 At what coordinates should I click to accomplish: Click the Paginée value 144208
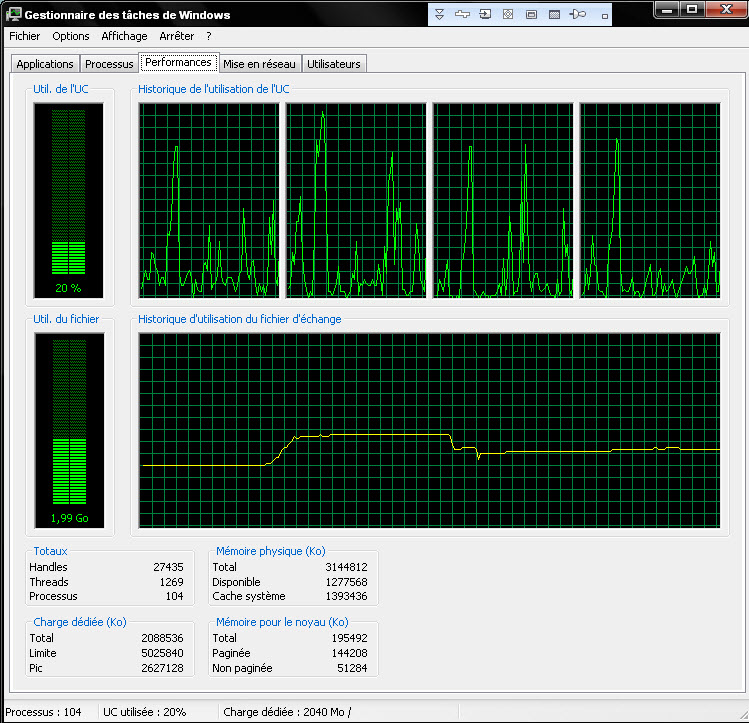point(350,653)
